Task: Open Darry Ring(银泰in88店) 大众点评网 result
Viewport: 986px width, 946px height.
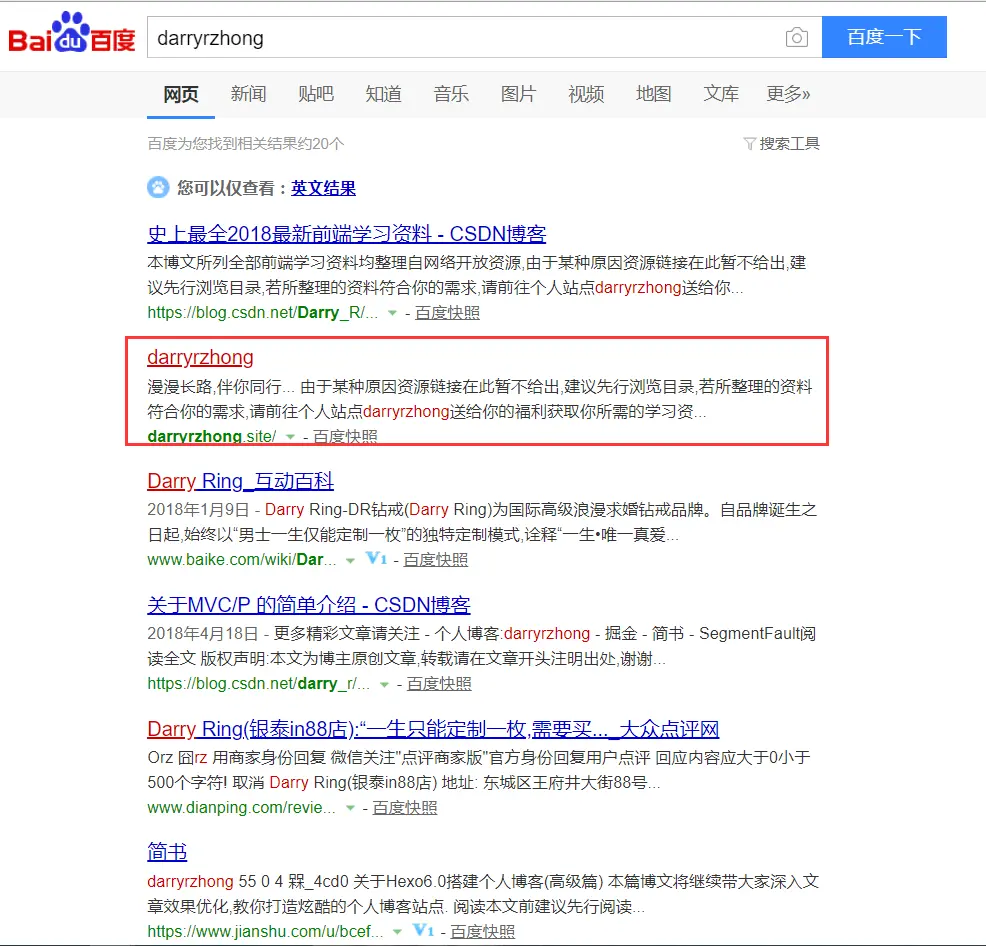Action: 433,729
